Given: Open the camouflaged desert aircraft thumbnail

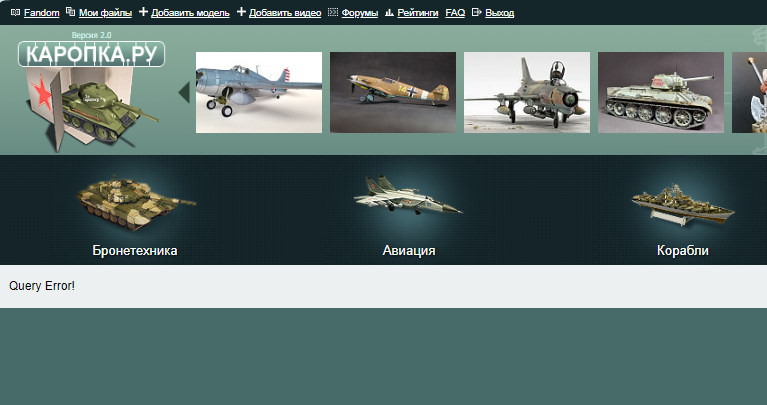Looking at the screenshot, I should pos(393,92).
